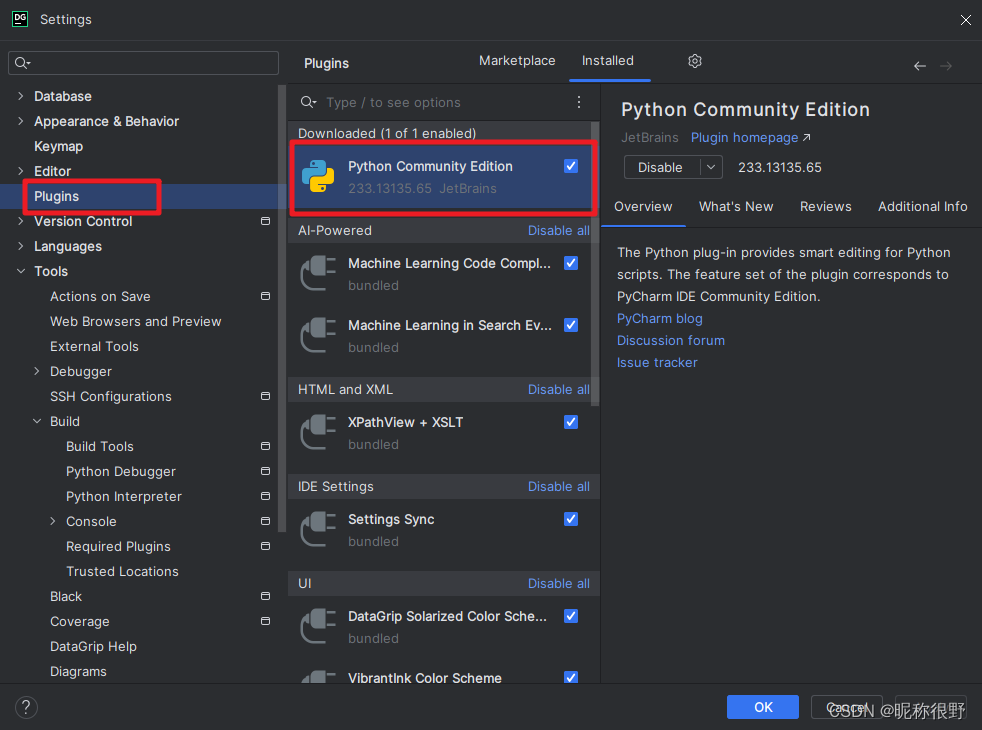The image size is (982, 730).
Task: Open the Overview tab
Action: 643,207
